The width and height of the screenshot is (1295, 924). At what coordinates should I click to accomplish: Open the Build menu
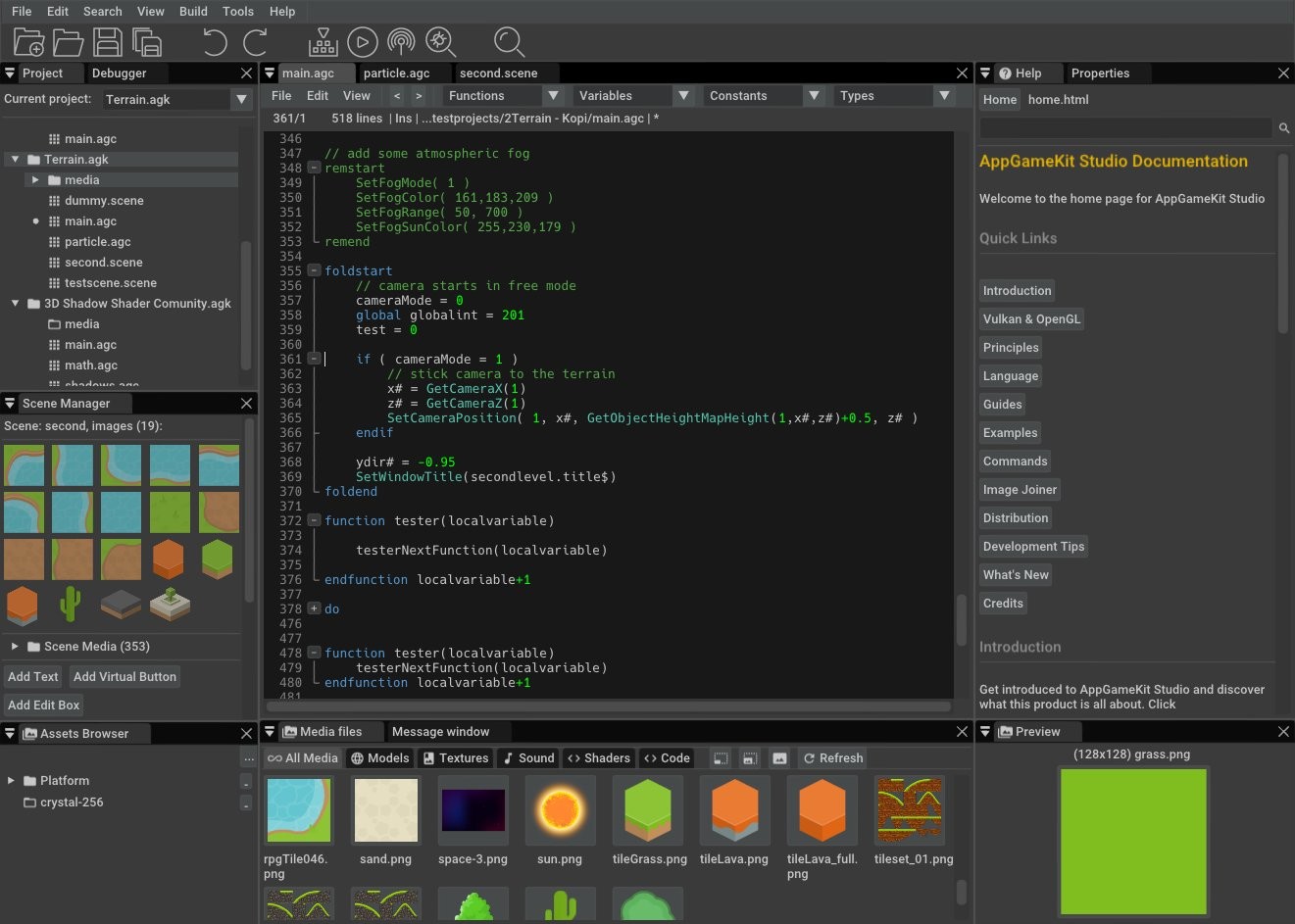(x=193, y=12)
